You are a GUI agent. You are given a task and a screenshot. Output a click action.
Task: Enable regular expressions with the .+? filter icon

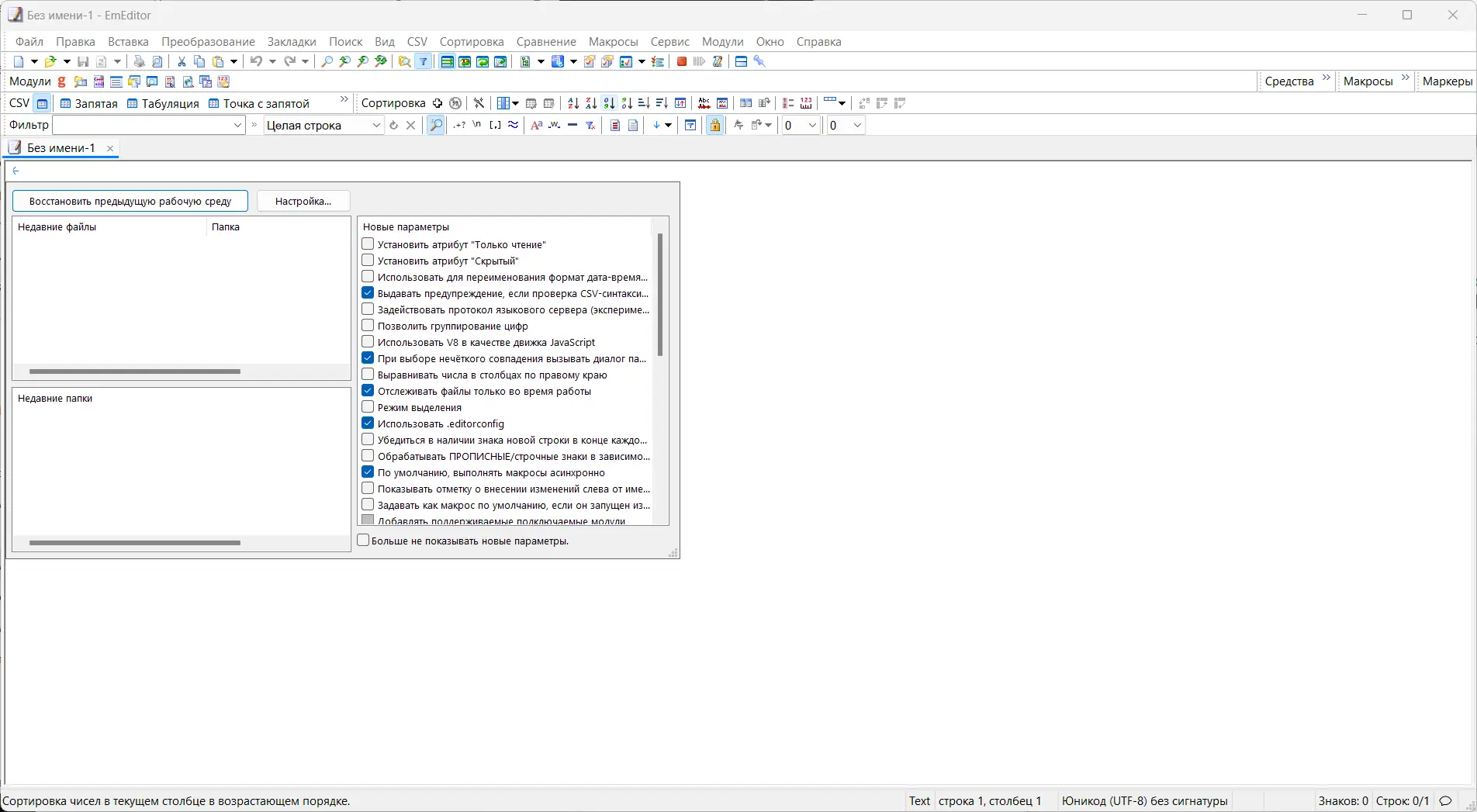[x=458, y=125]
